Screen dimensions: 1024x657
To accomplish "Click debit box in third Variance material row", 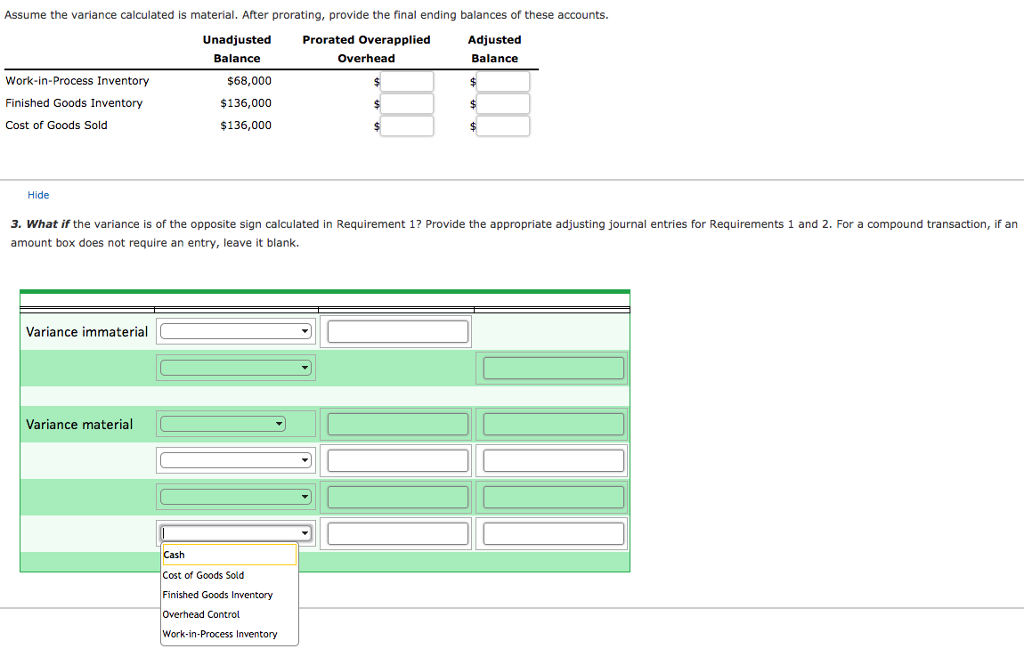I will pyautogui.click(x=398, y=497).
